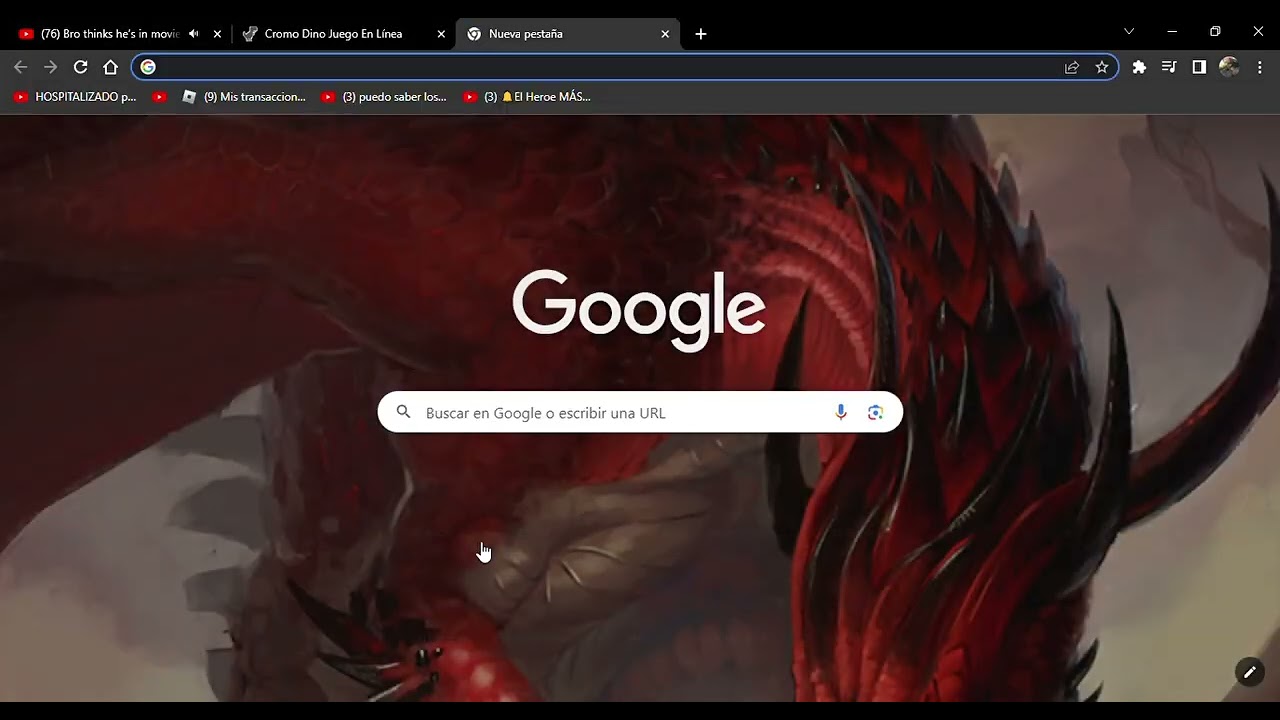Click the Google icon in the address bar
The image size is (1280, 720).
tap(148, 67)
